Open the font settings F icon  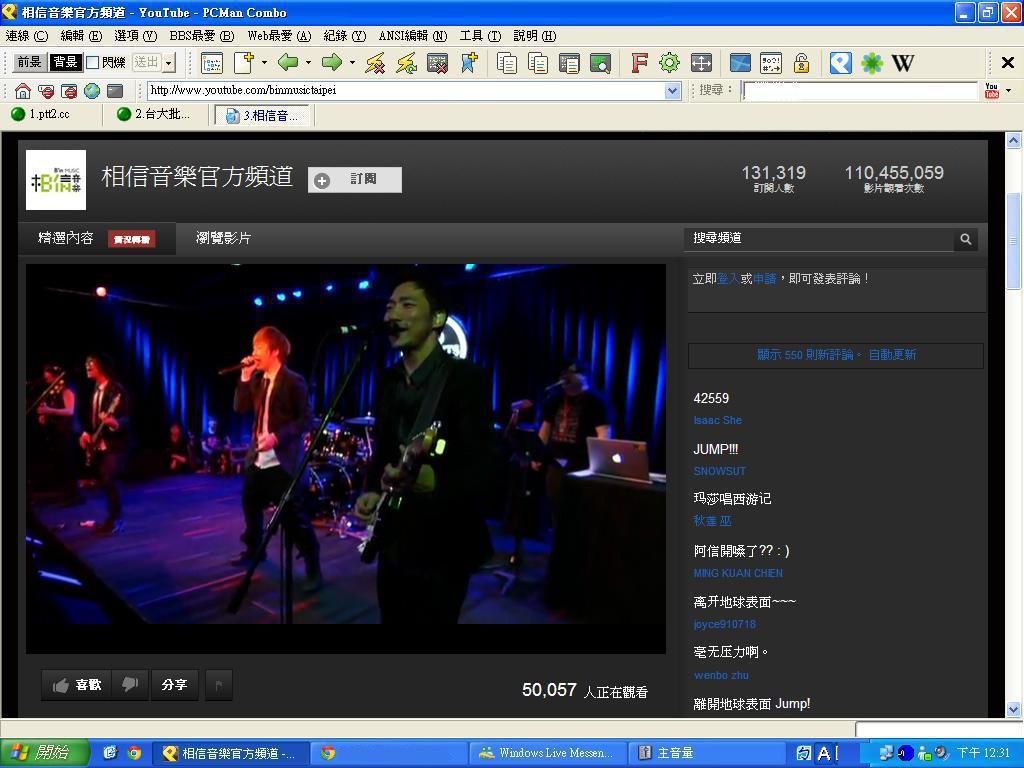click(639, 63)
